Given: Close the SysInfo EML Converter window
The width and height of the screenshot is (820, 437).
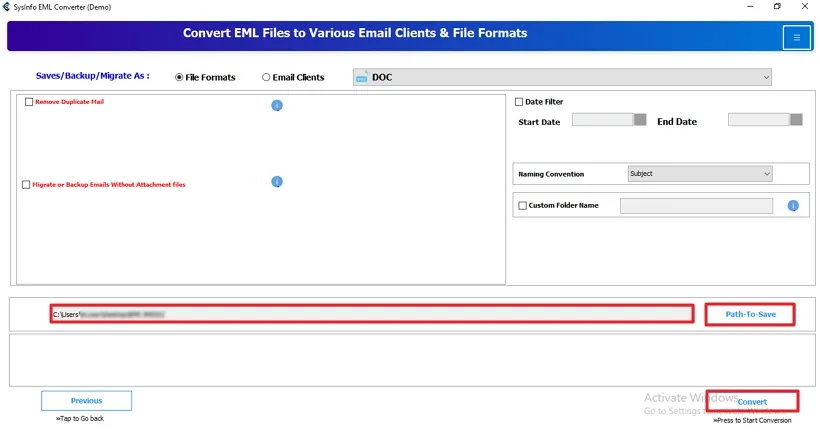Looking at the screenshot, I should tap(805, 7).
